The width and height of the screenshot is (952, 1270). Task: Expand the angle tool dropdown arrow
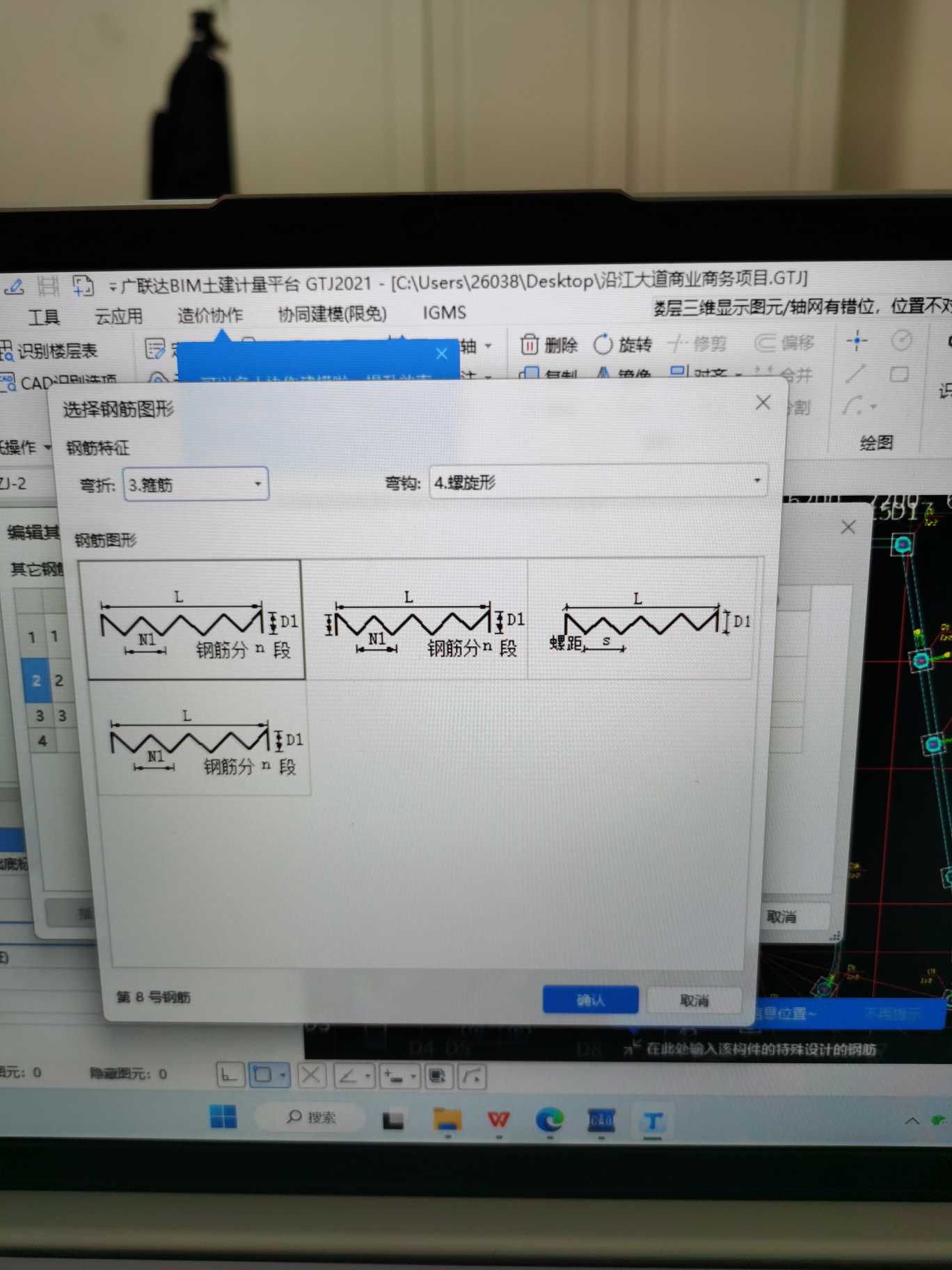point(367,1077)
